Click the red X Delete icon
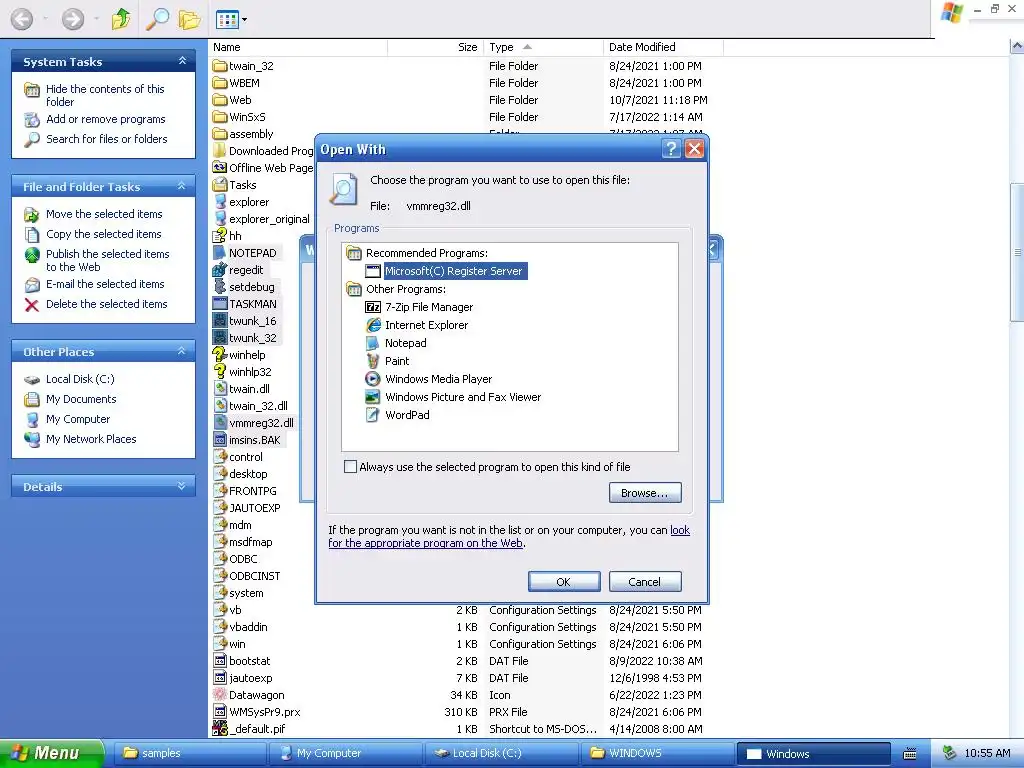 31,304
